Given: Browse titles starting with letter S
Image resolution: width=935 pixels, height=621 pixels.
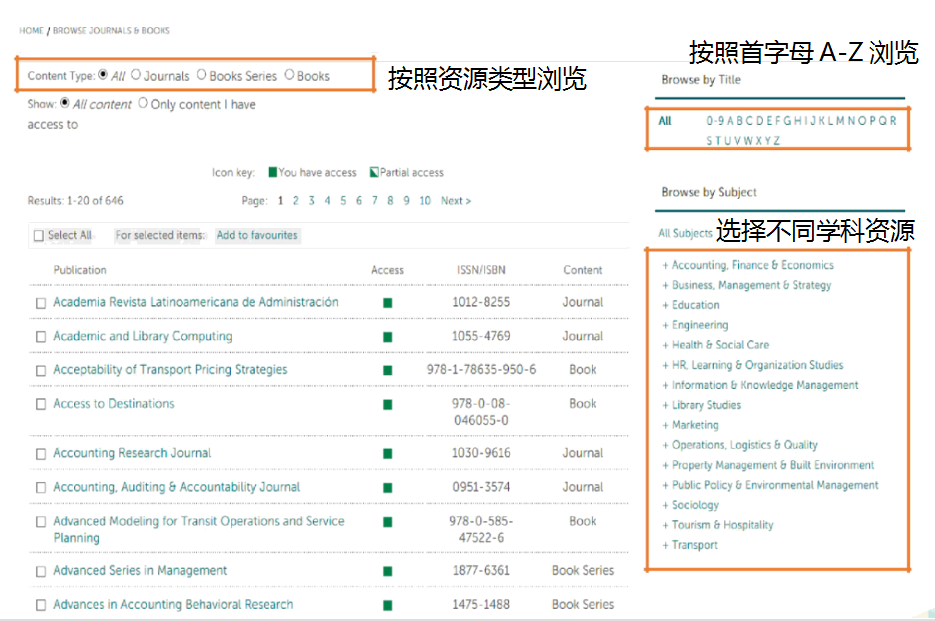Looking at the screenshot, I should pyautogui.click(x=710, y=141).
